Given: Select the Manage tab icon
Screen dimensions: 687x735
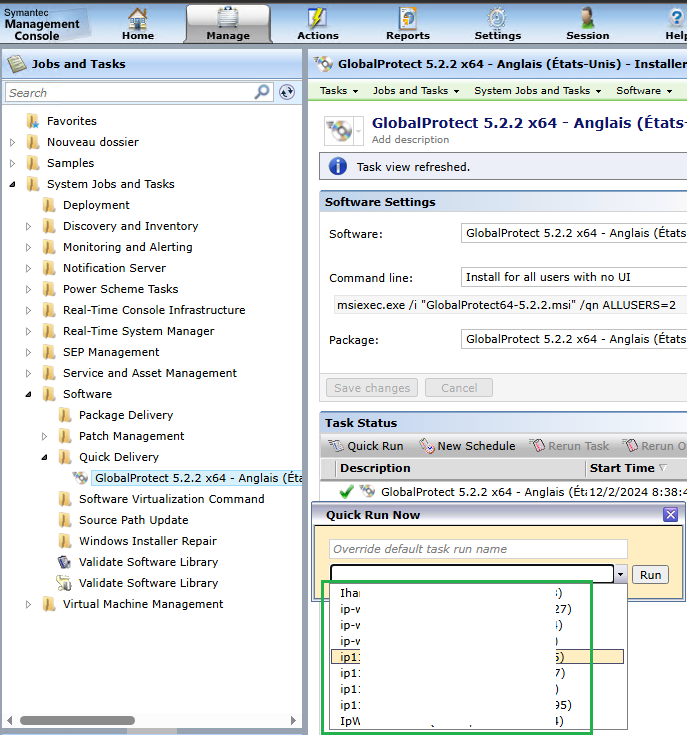Looking at the screenshot, I should 228,18.
